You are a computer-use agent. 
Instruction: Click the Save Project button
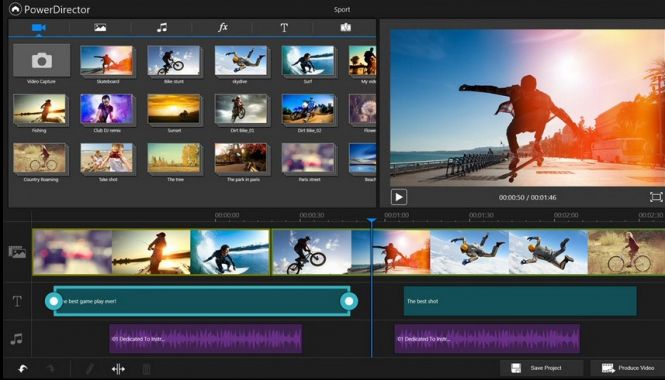[x=541, y=368]
